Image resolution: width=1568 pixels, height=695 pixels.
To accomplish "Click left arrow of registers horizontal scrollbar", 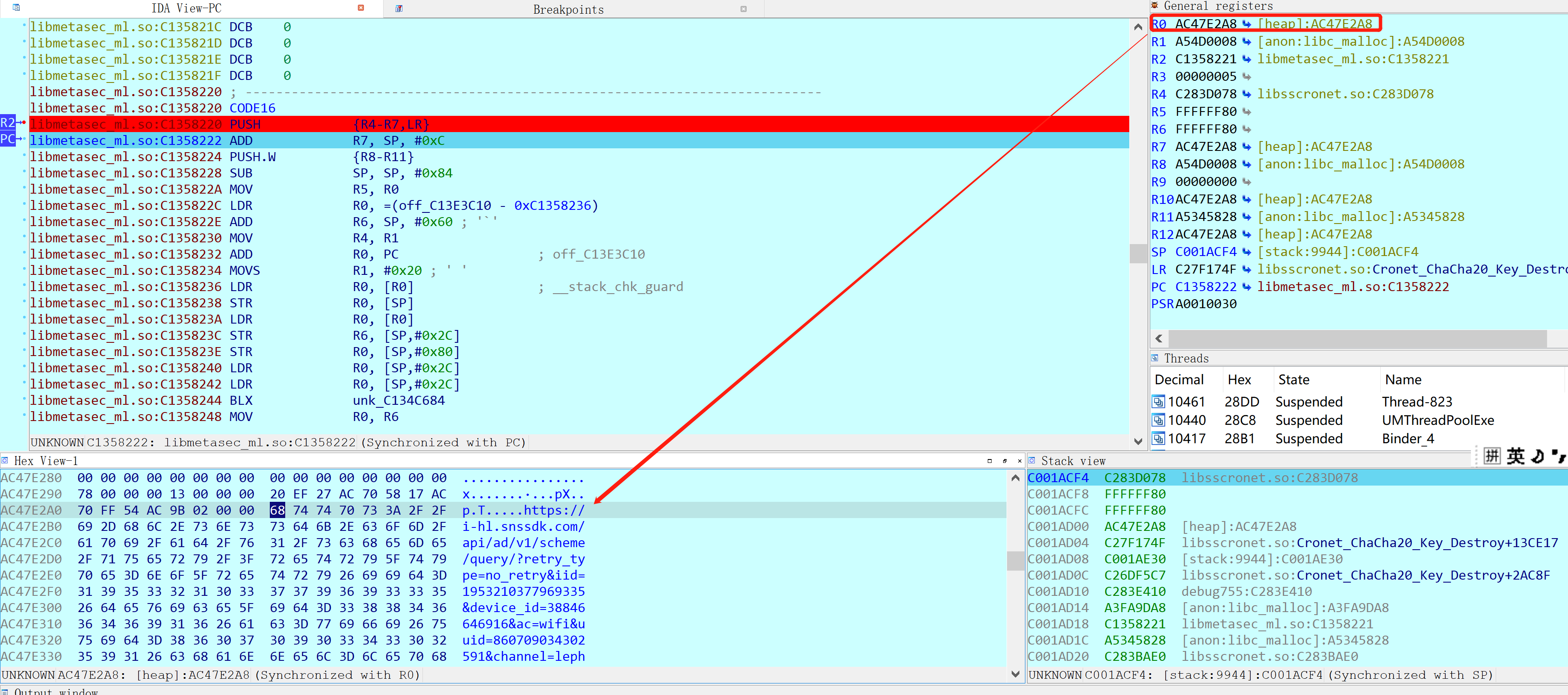I will (1159, 339).
